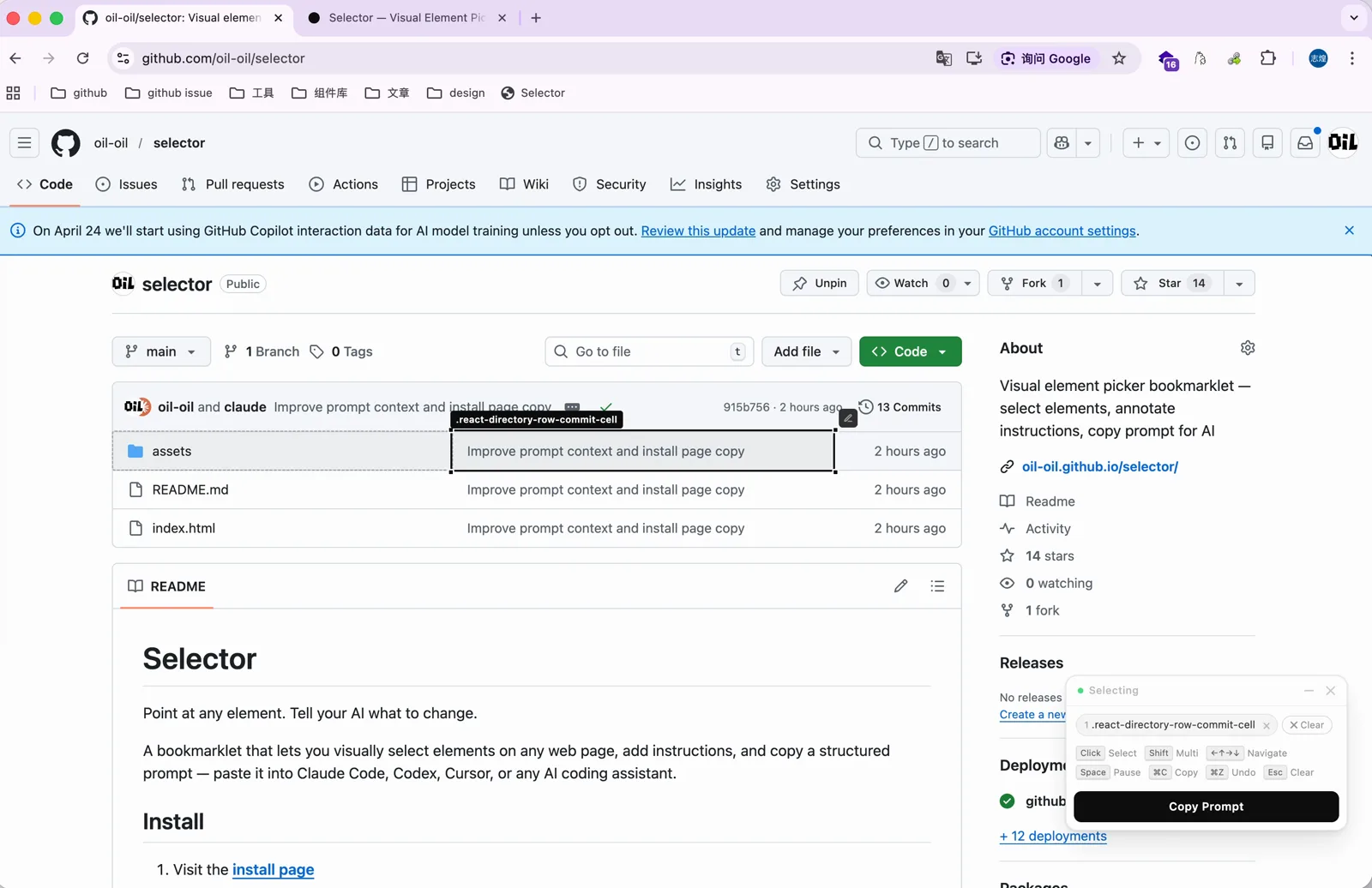Open the install app icon in address bar
This screenshot has width=1372, height=888.
pos(974,58)
